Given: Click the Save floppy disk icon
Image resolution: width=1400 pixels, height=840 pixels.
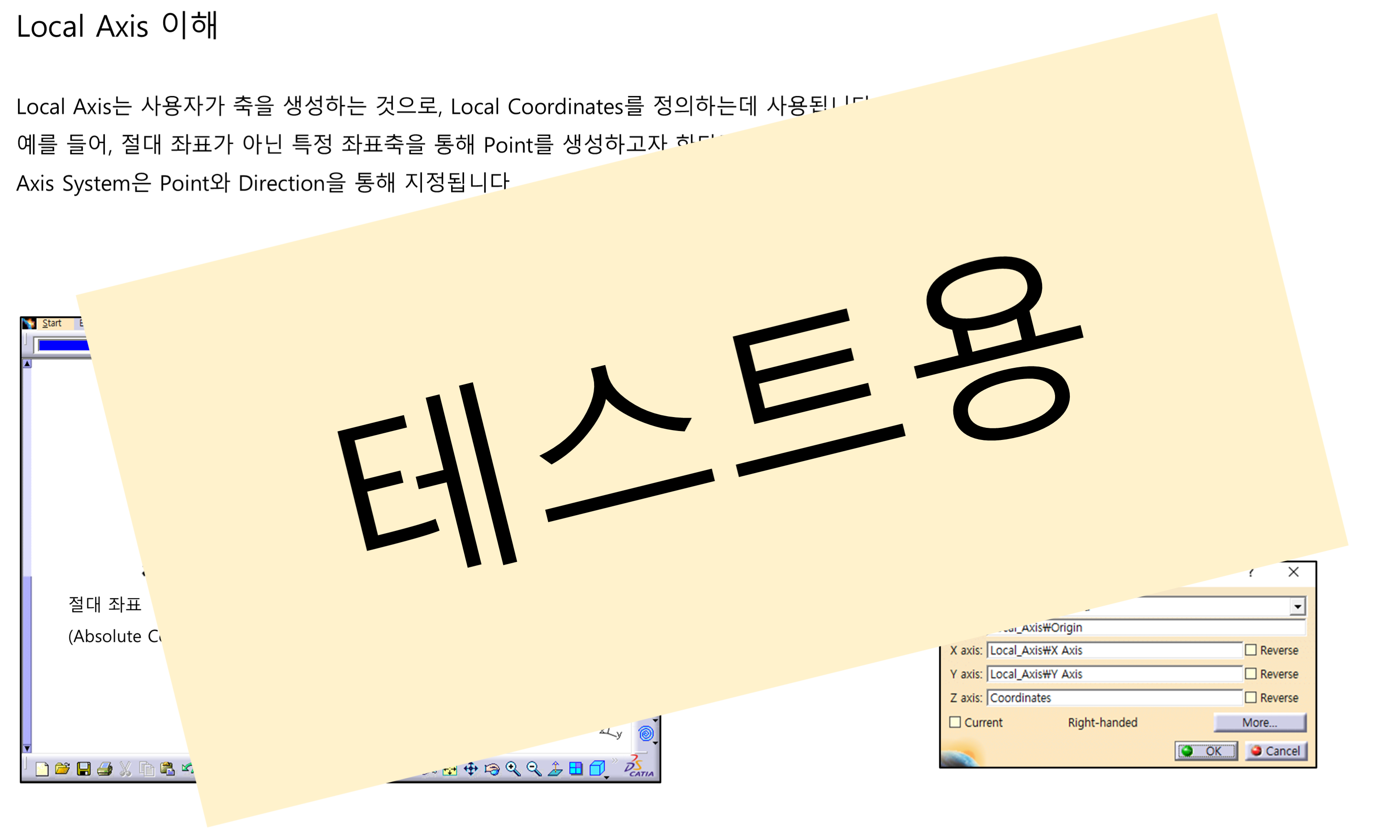Looking at the screenshot, I should click(x=83, y=769).
